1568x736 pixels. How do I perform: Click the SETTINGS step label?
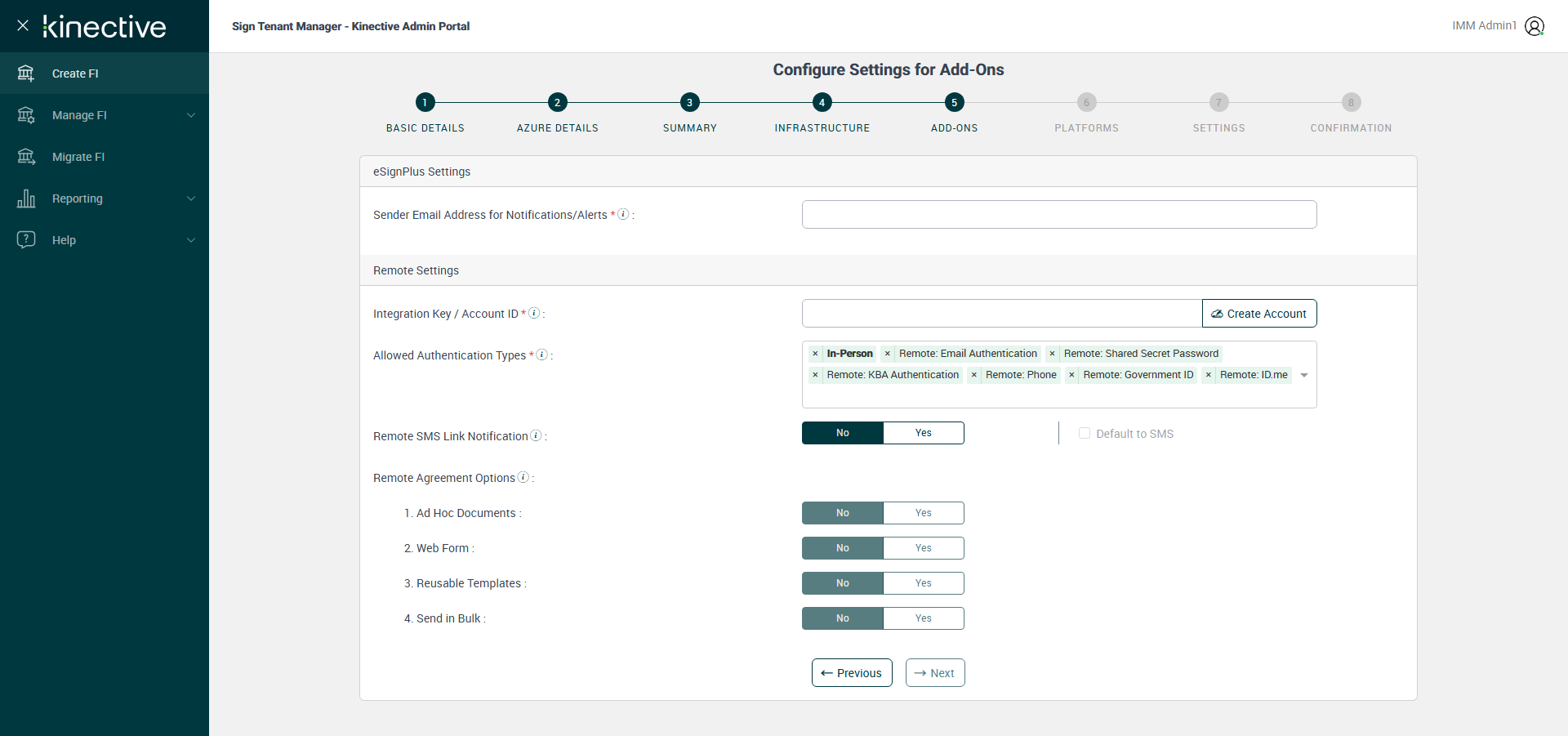(x=1218, y=128)
